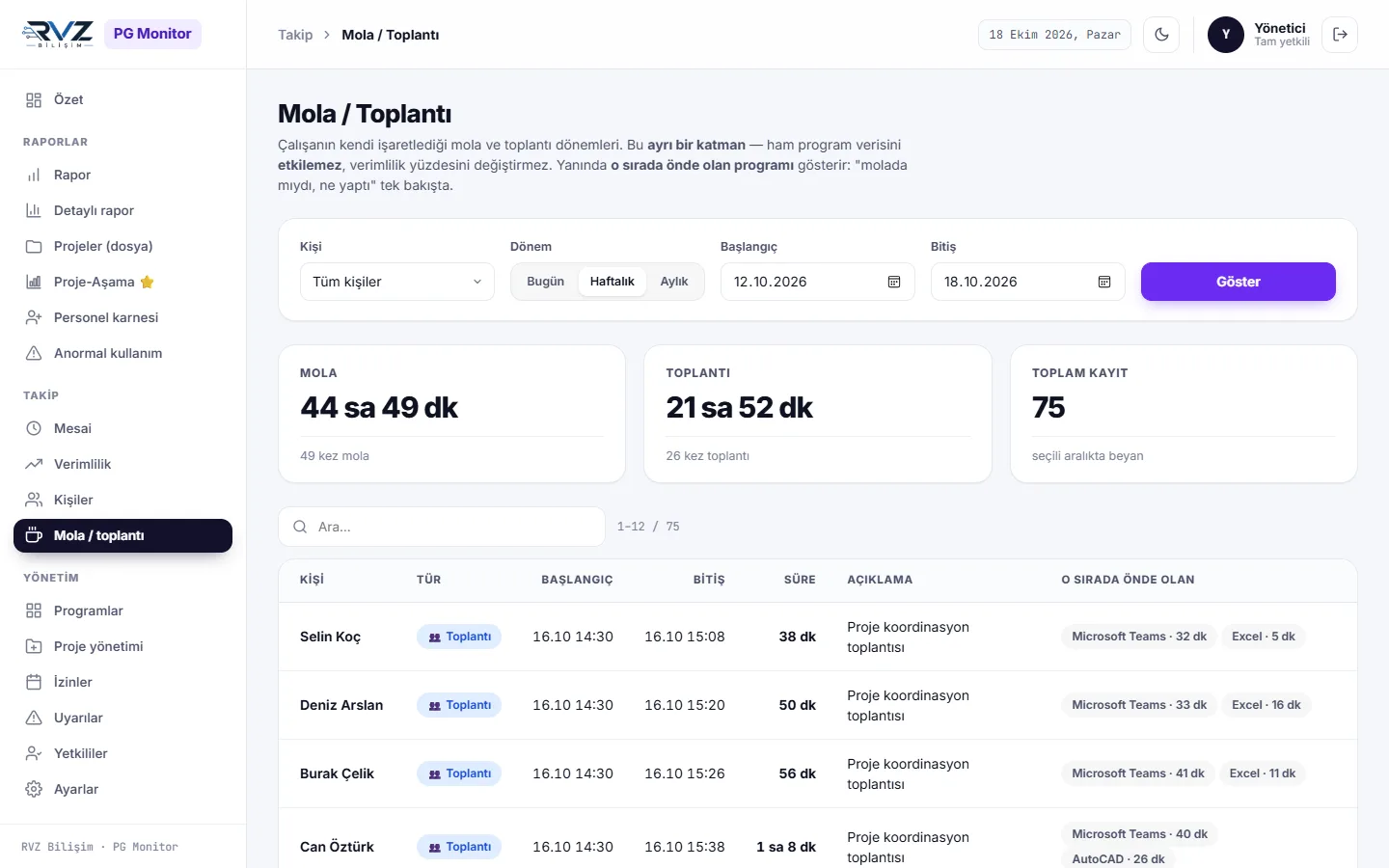Click the Anormal kullanım warning icon
1389x868 pixels.
[x=34, y=353]
